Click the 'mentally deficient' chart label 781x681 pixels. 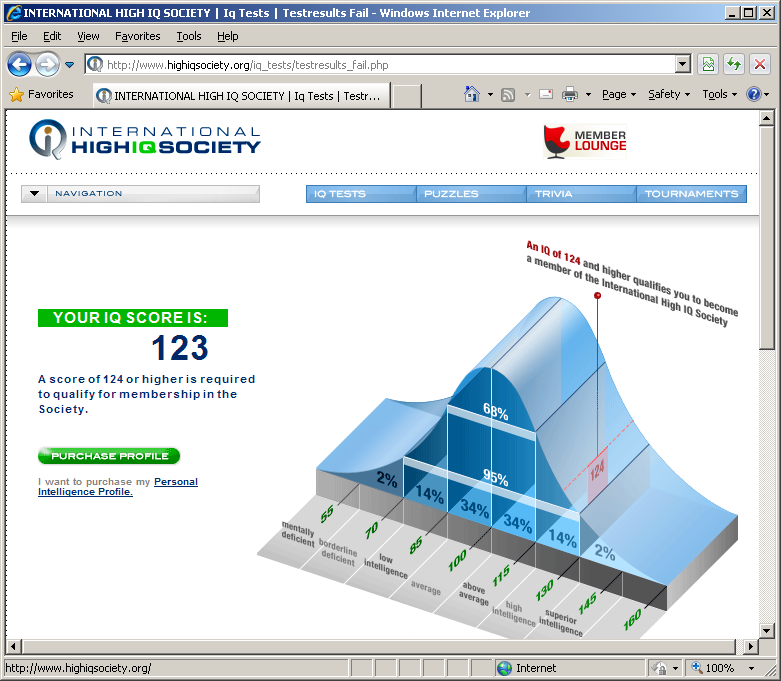click(298, 534)
